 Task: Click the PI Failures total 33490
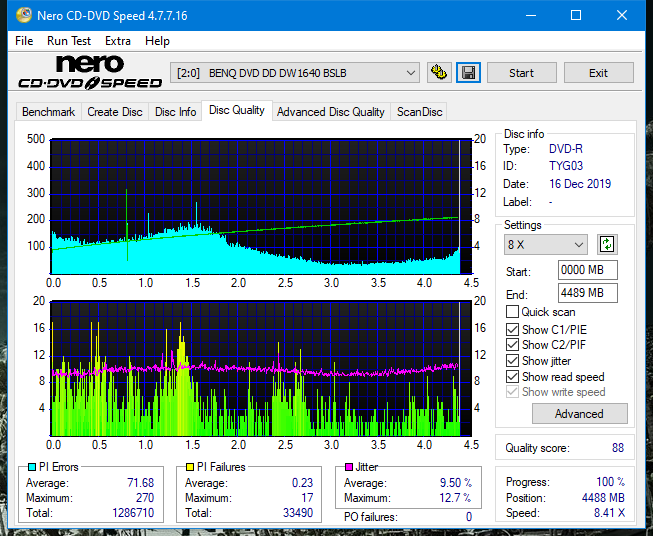298,513
